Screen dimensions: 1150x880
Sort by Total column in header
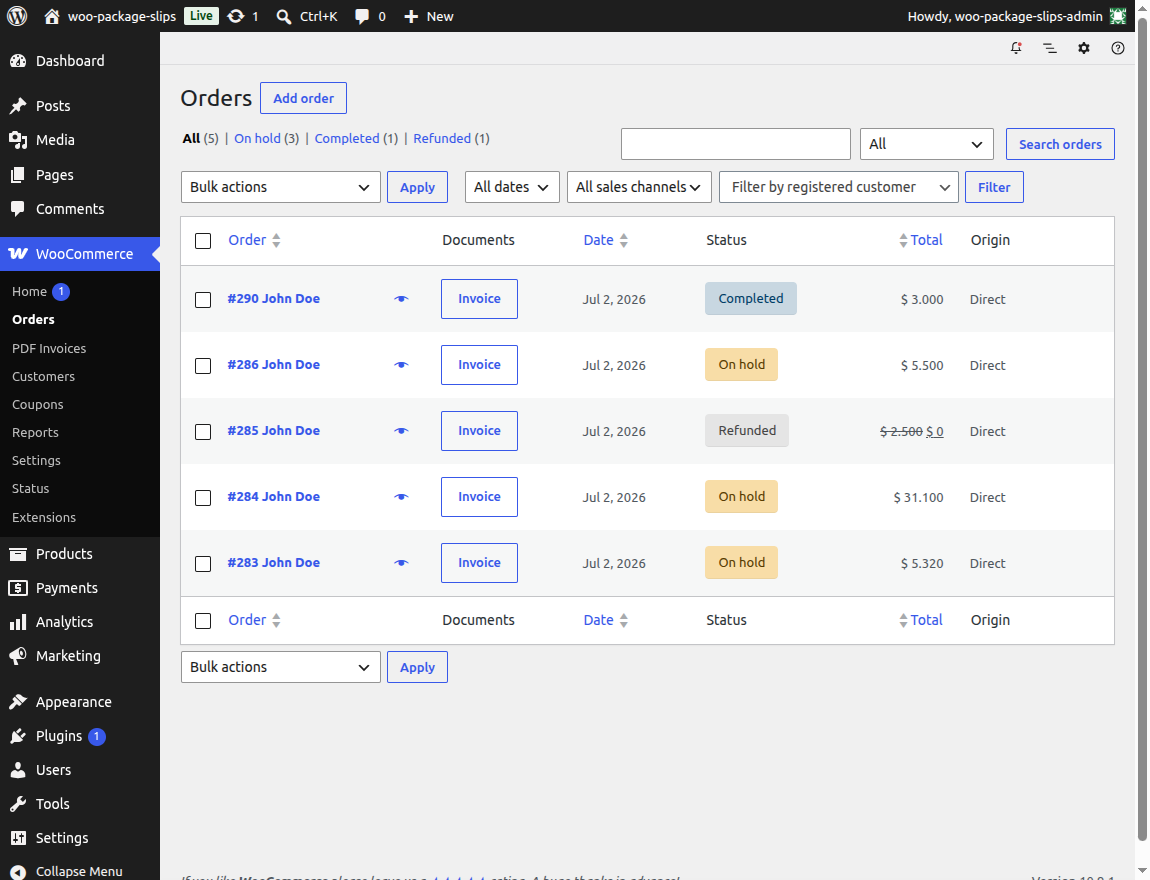coord(921,240)
